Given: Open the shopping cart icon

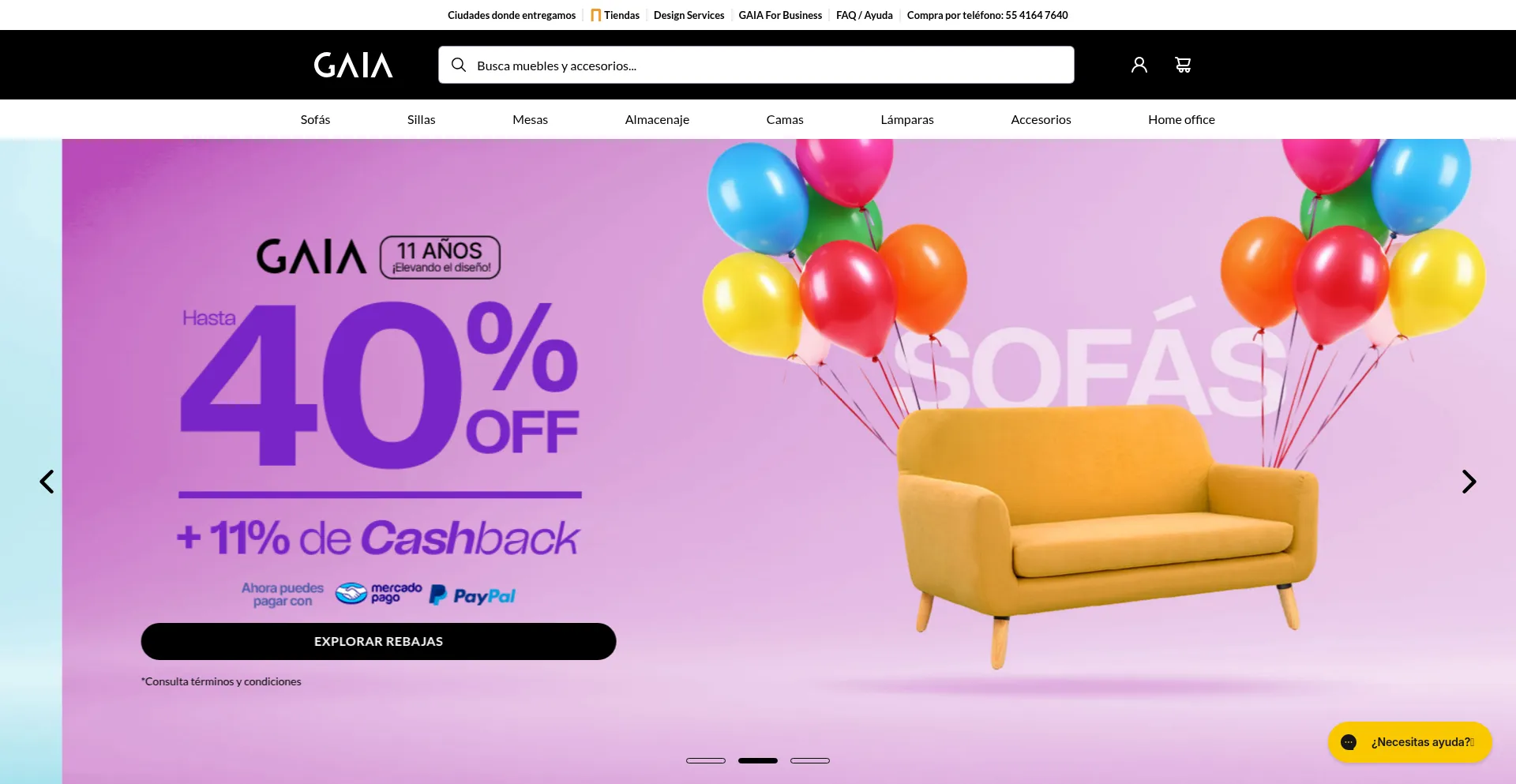Looking at the screenshot, I should pyautogui.click(x=1183, y=65).
